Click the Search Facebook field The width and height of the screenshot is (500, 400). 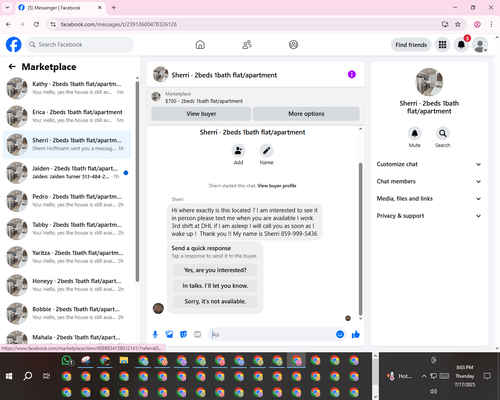pos(79,45)
